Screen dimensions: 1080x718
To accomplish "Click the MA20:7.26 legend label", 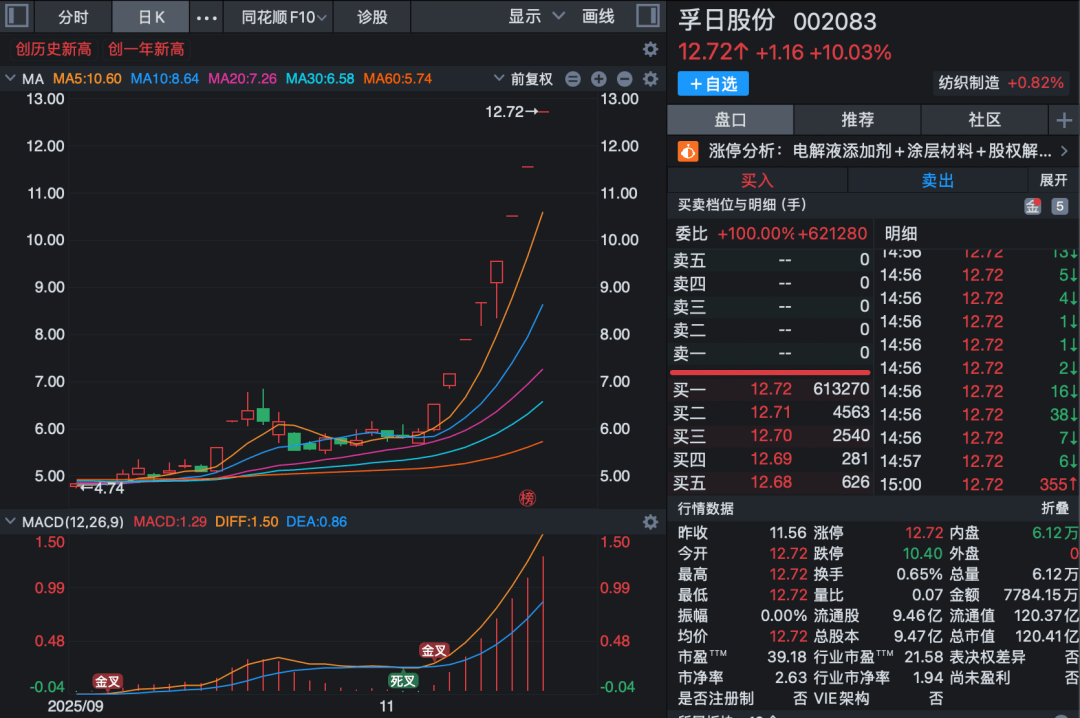I will click(x=242, y=79).
